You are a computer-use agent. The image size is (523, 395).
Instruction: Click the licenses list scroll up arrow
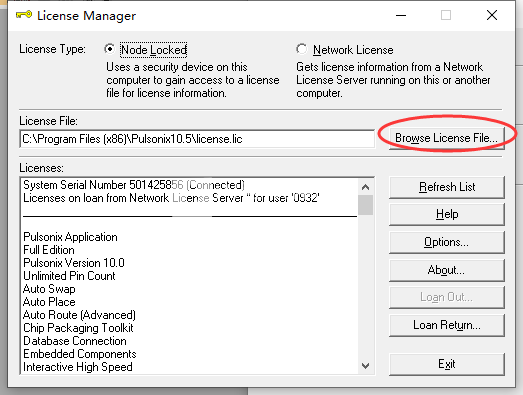366,187
